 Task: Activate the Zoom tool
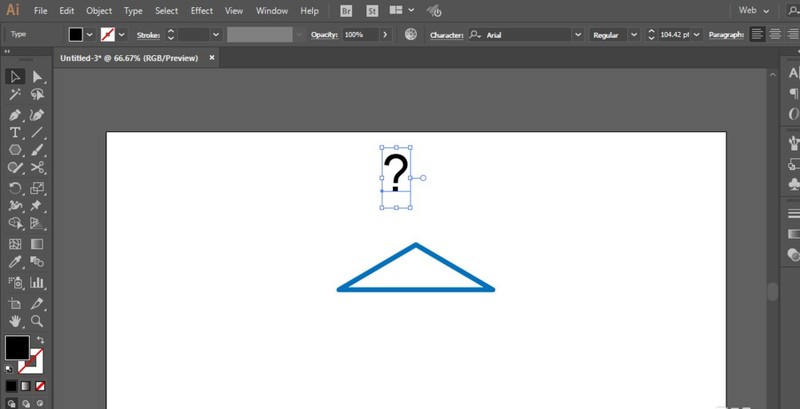pos(37,321)
